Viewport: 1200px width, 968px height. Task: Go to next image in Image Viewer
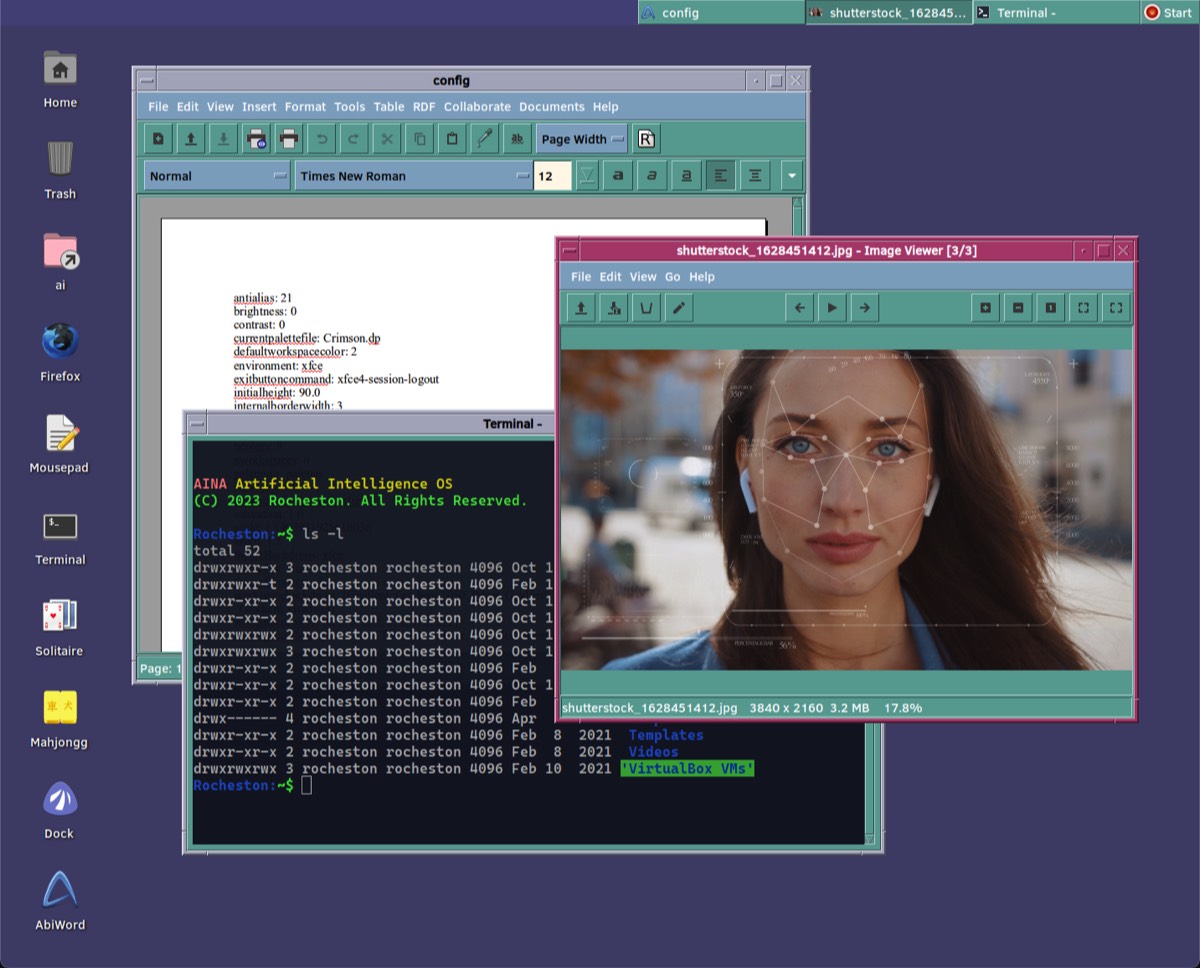coord(864,308)
